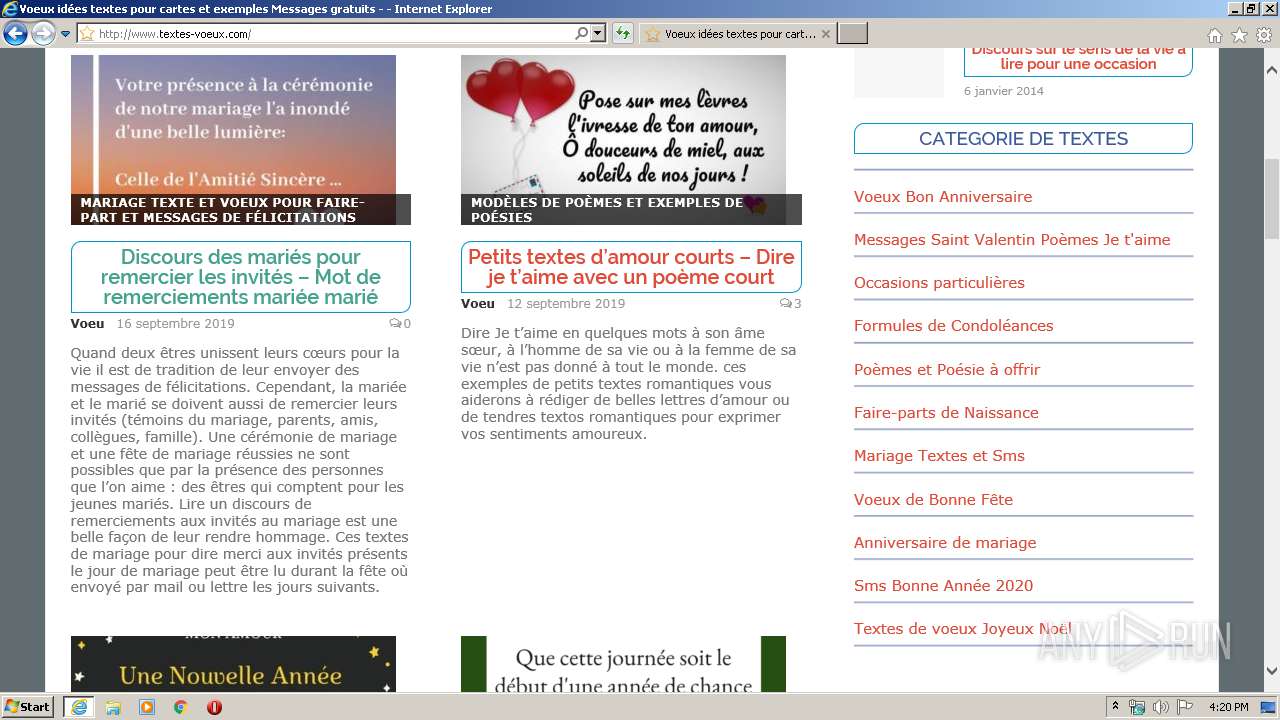Image resolution: width=1280 pixels, height=720 pixels.
Task: Open 'Faire-parts de Naissance' category
Action: [x=946, y=413]
